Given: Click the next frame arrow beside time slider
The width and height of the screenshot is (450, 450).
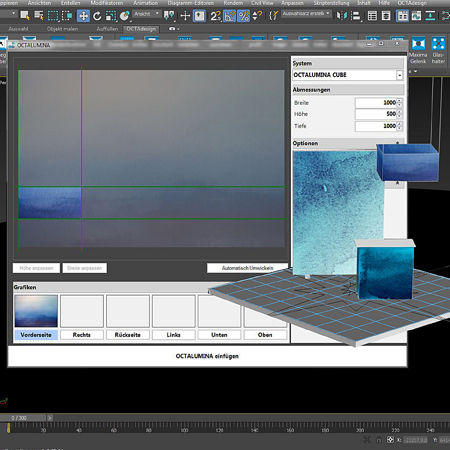Looking at the screenshot, I should point(50,418).
